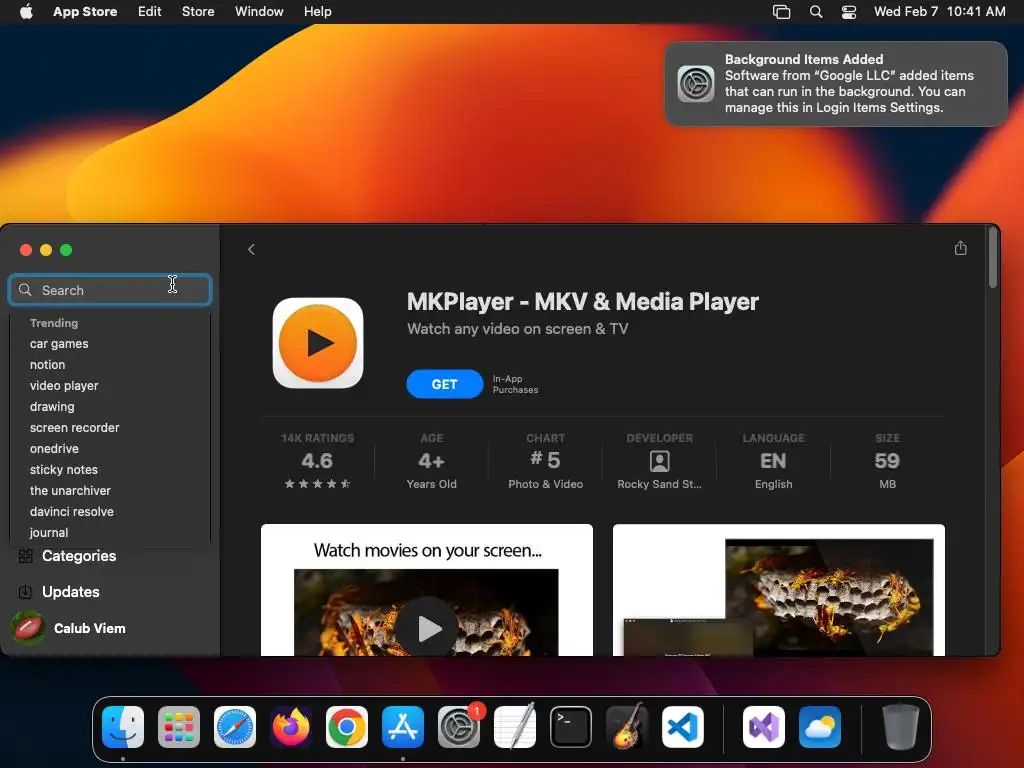
Task: Select trending search 'the unarchiver'
Action: tap(70, 490)
